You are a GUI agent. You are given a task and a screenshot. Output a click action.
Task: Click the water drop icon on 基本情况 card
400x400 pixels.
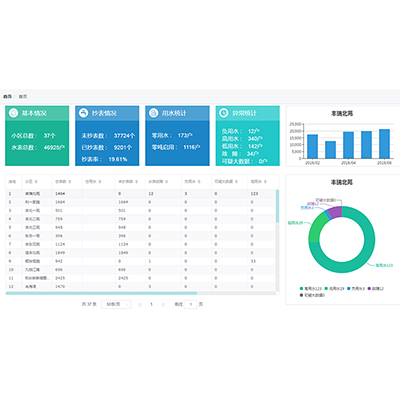[13, 113]
